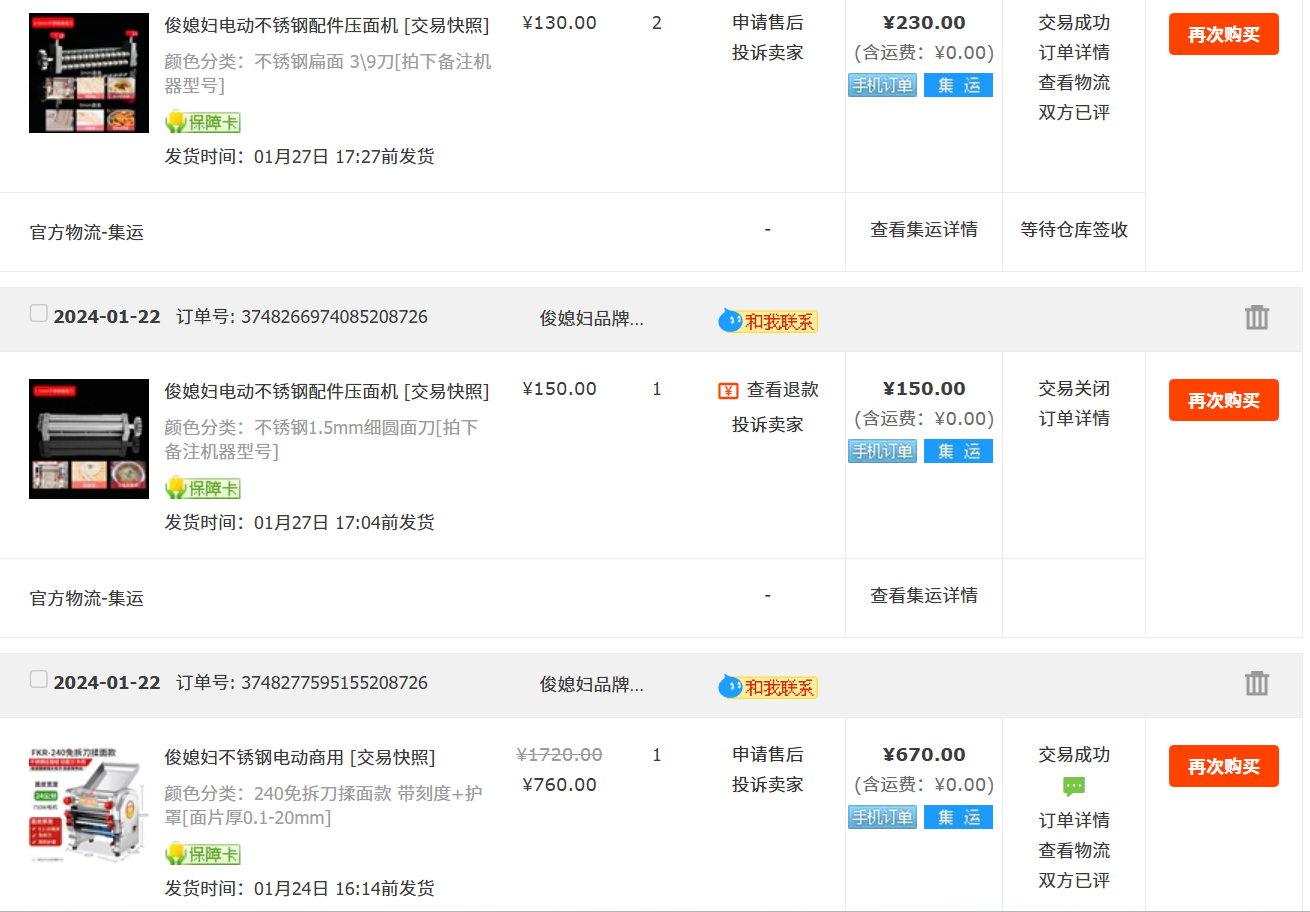The image size is (1310, 912).
Task: Click 申请售后 for 240免拆刀揉面款 item
Action: click(767, 754)
